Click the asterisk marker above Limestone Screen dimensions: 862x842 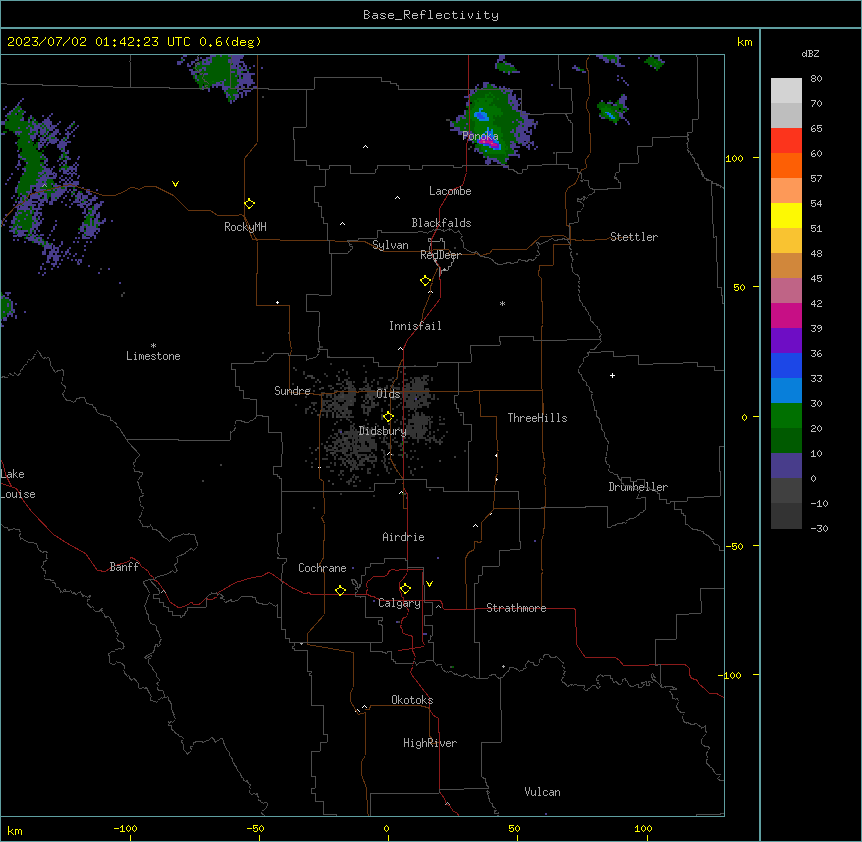153,346
